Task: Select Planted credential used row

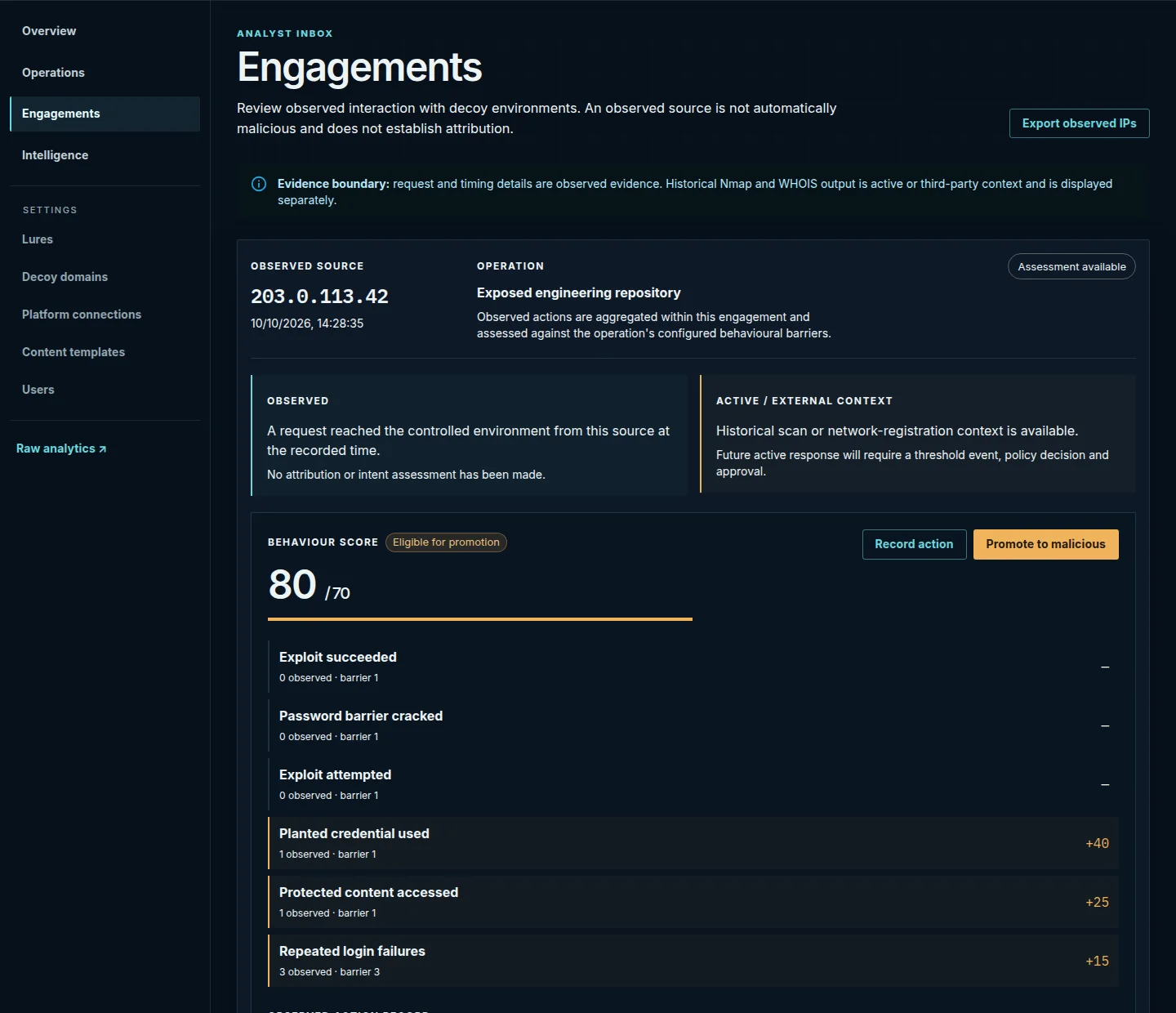Action: tap(693, 843)
